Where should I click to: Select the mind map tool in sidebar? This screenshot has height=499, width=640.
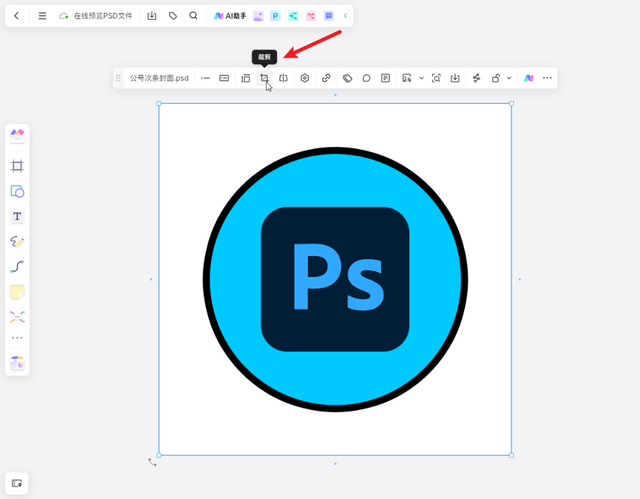click(17, 317)
